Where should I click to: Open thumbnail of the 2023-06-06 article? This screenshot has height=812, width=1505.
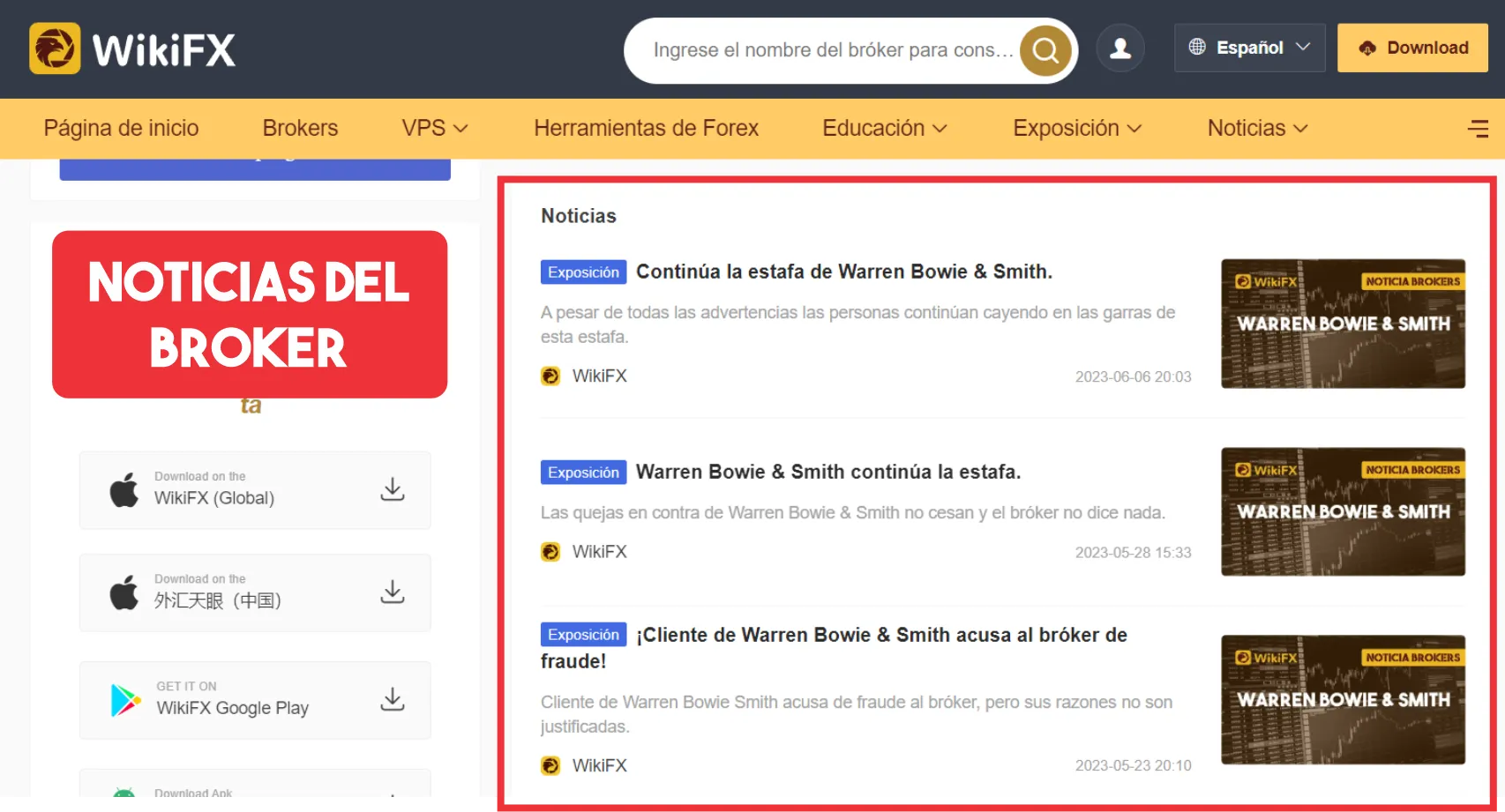tap(1343, 324)
